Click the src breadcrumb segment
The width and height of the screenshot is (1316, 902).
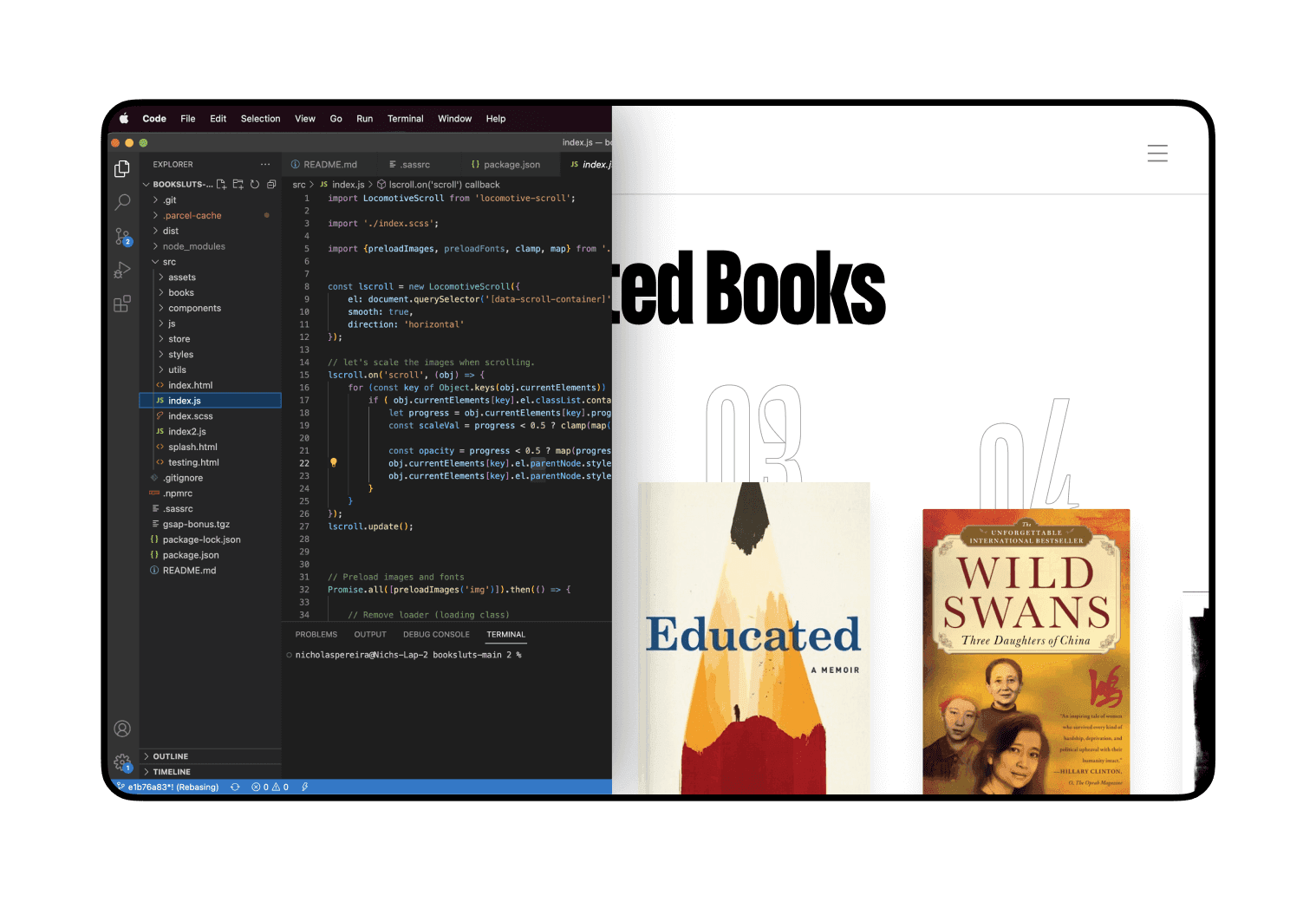click(x=299, y=185)
